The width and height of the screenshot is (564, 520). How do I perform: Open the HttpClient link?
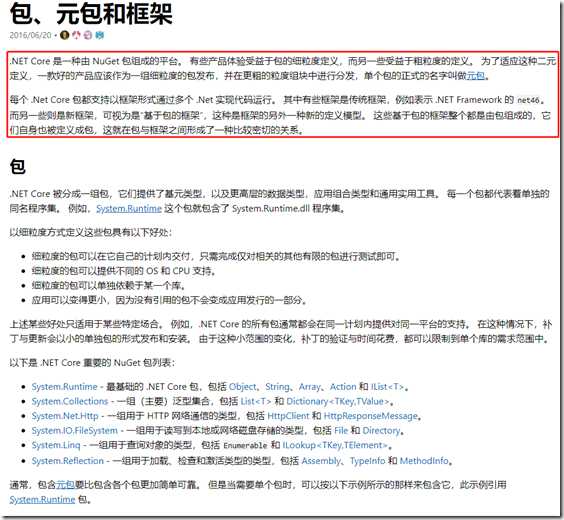coord(288,416)
